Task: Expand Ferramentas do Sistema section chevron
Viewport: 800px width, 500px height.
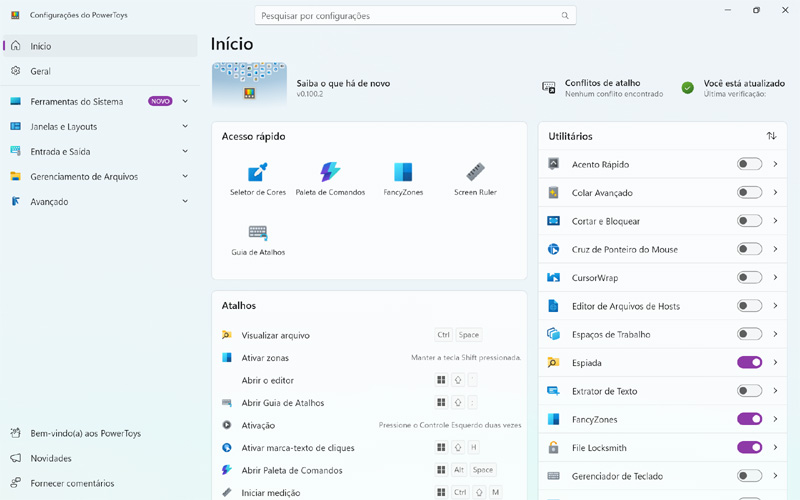Action: (185, 101)
